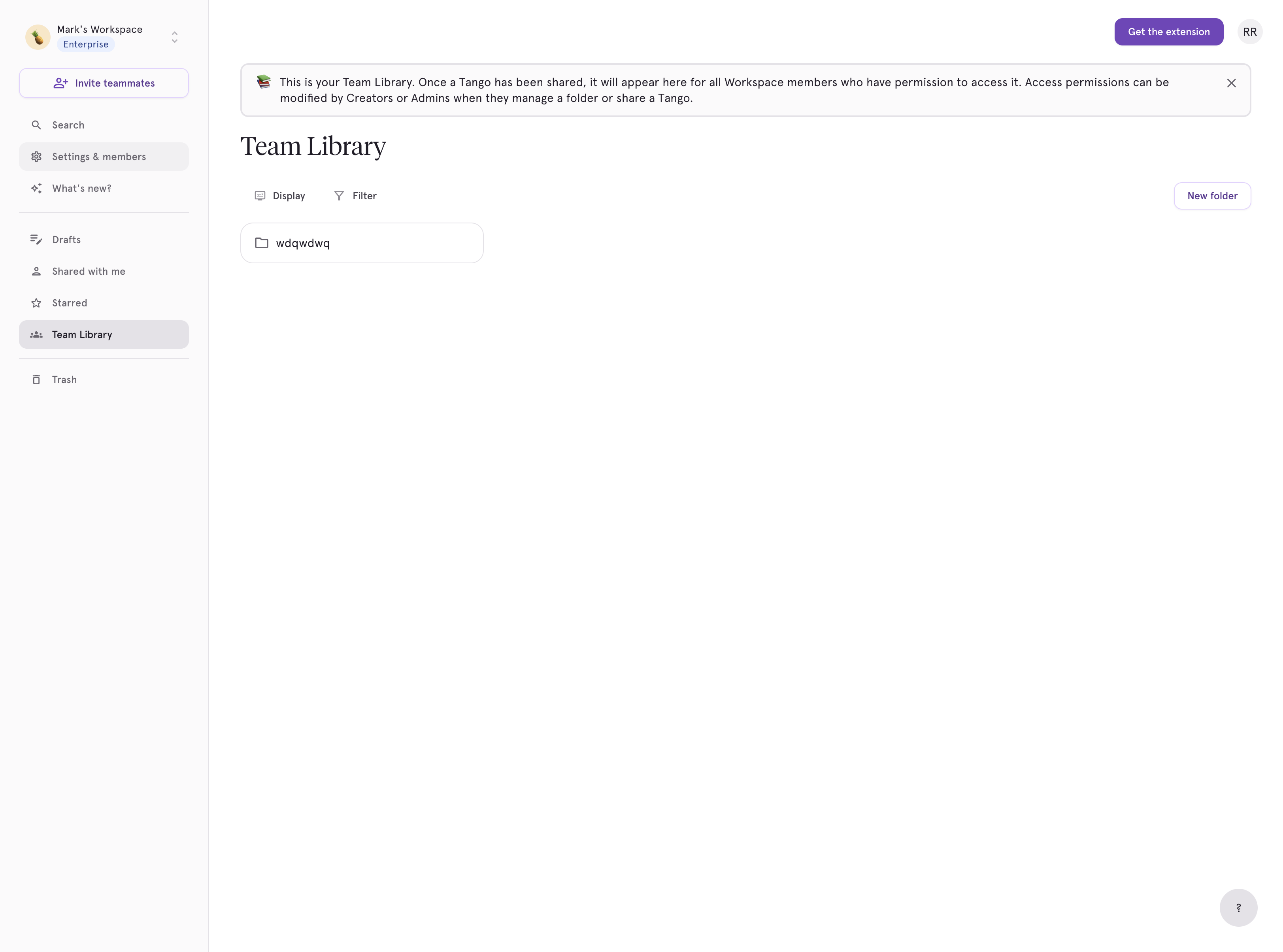Open the wdqwdwq folder

[362, 243]
